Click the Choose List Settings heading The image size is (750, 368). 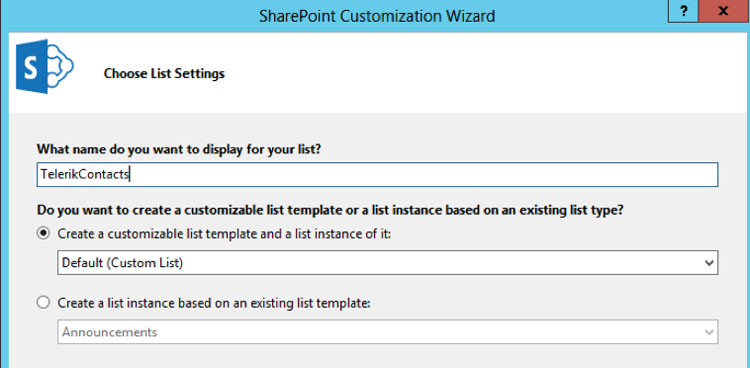(164, 74)
